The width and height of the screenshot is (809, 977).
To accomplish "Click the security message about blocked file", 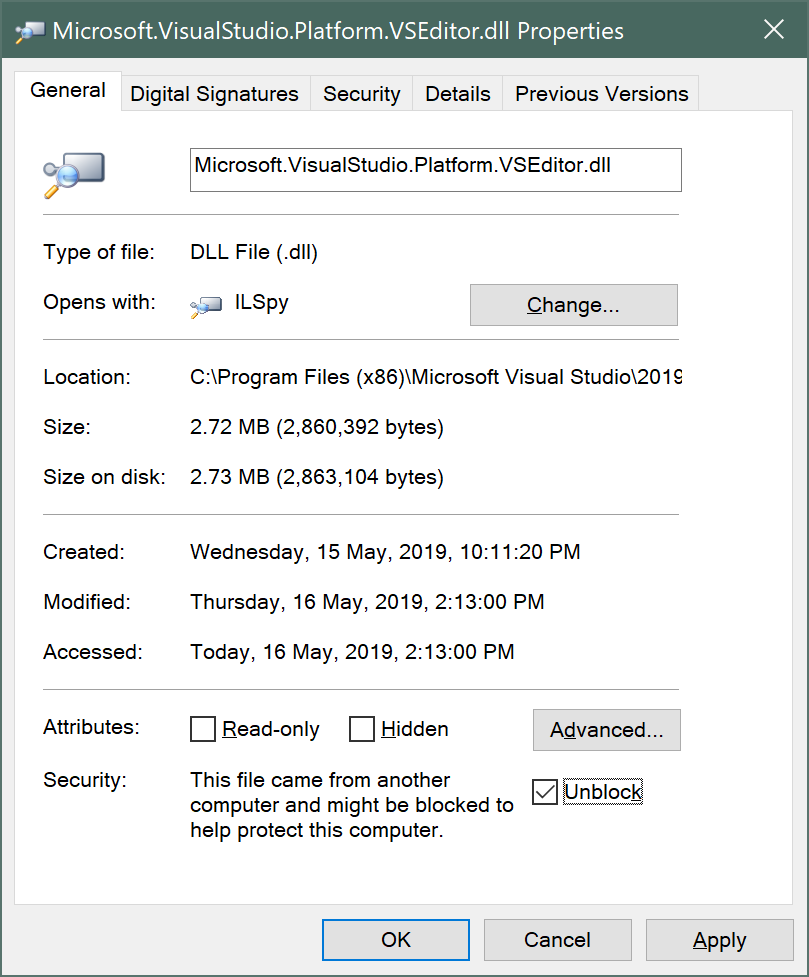I will coord(352,805).
